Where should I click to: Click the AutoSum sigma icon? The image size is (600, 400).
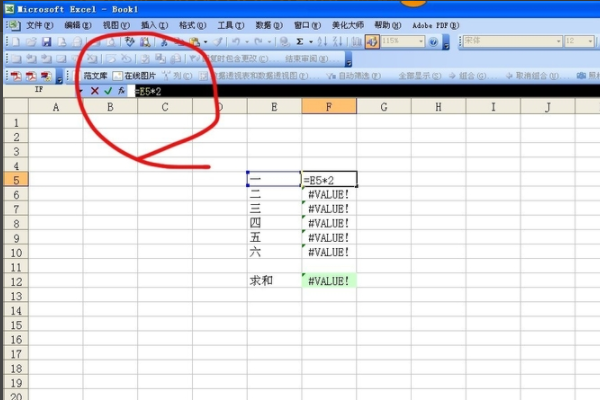(x=299, y=42)
